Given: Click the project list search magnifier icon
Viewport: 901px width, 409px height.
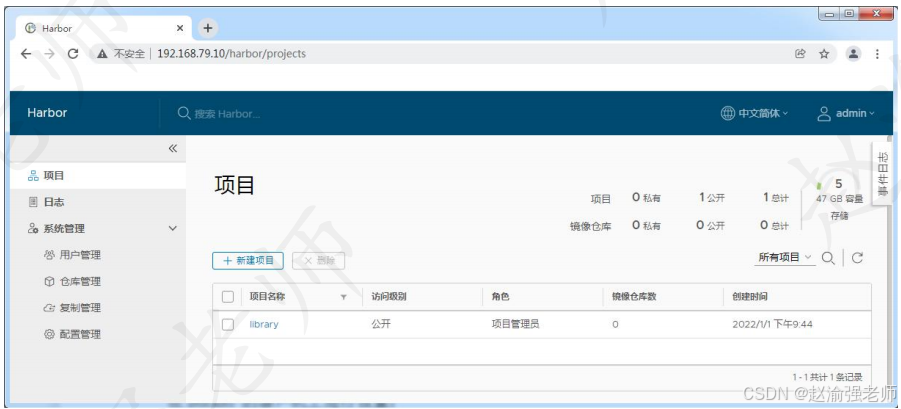Looking at the screenshot, I should (x=828, y=258).
